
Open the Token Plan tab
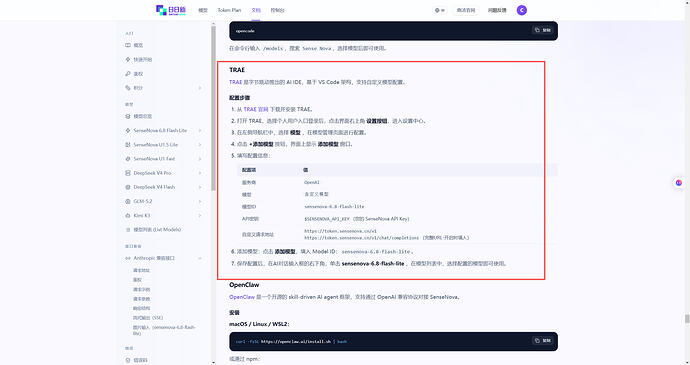tap(229, 10)
